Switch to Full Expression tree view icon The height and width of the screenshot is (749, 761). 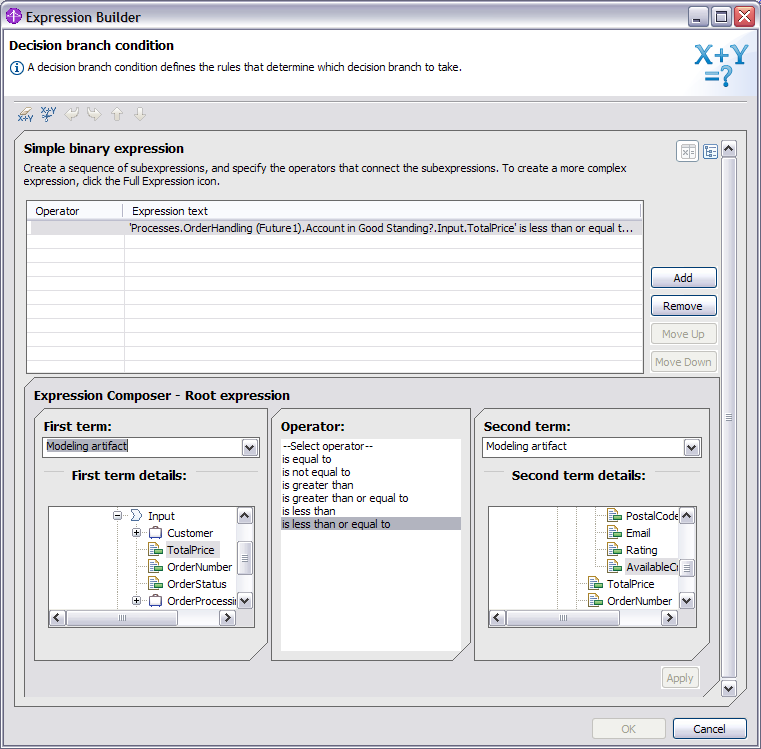click(x=710, y=151)
